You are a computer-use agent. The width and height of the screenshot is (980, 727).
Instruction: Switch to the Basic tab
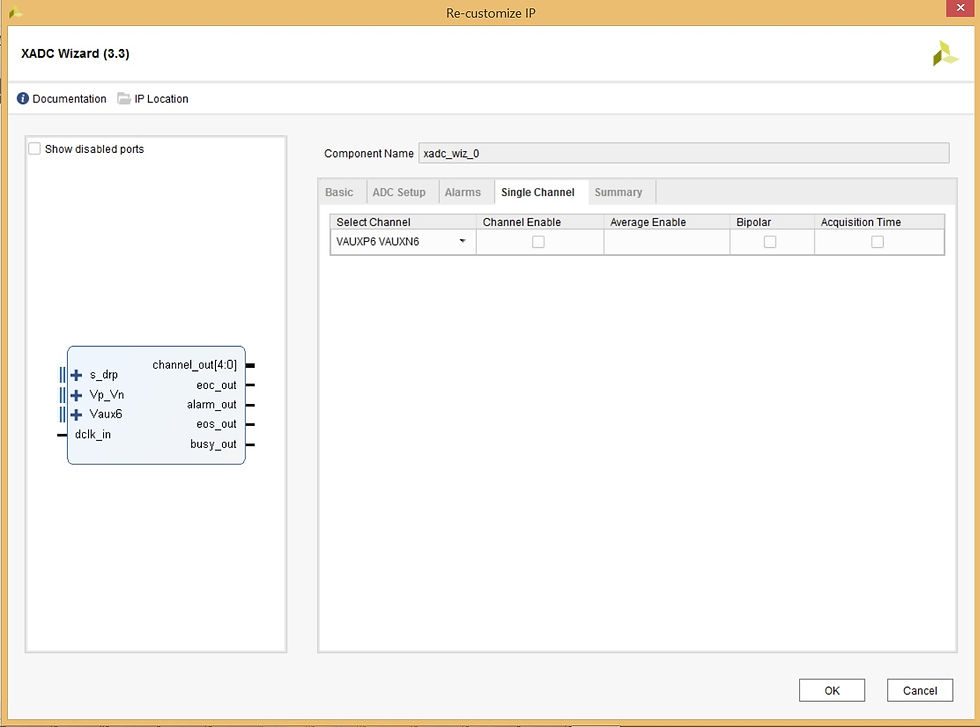click(340, 191)
